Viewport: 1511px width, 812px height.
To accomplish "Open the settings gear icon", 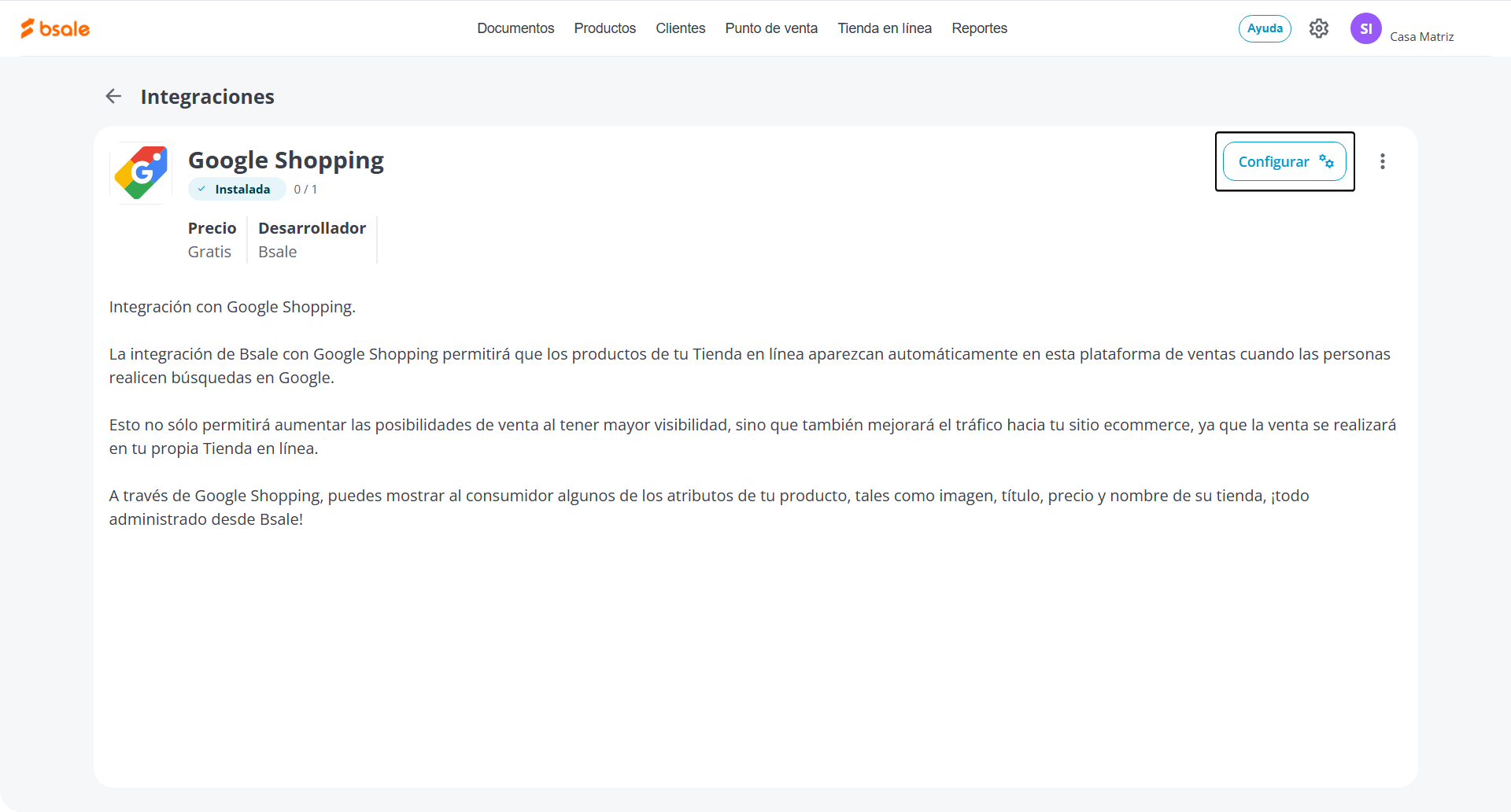I will coord(1319,28).
